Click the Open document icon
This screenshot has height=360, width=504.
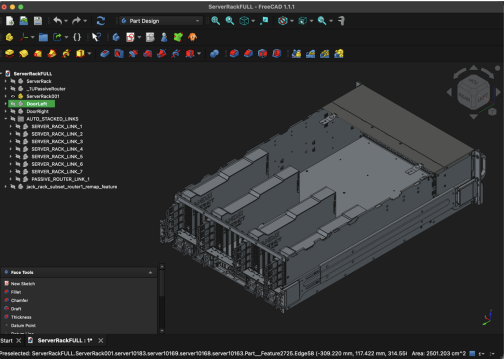coord(24,21)
